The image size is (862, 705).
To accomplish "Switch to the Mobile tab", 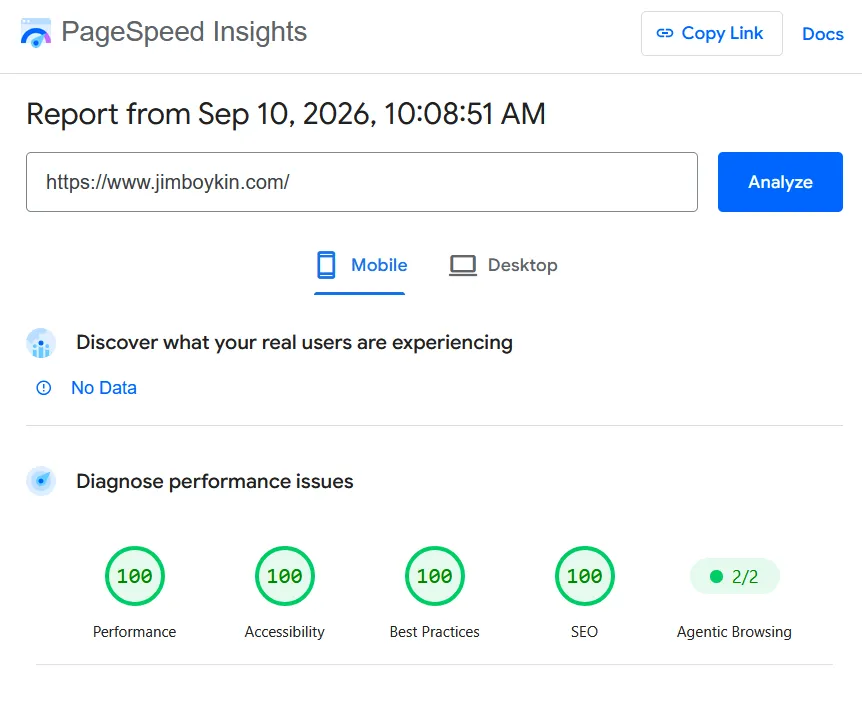I will (x=360, y=266).
